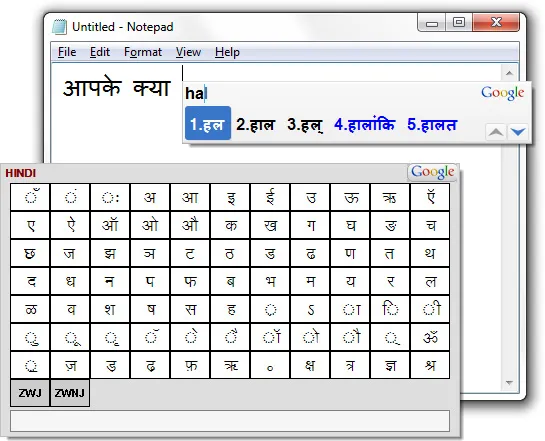Viewport: 545px width, 441px height.
Task: Open the File menu in Notepad
Action: tap(67, 52)
